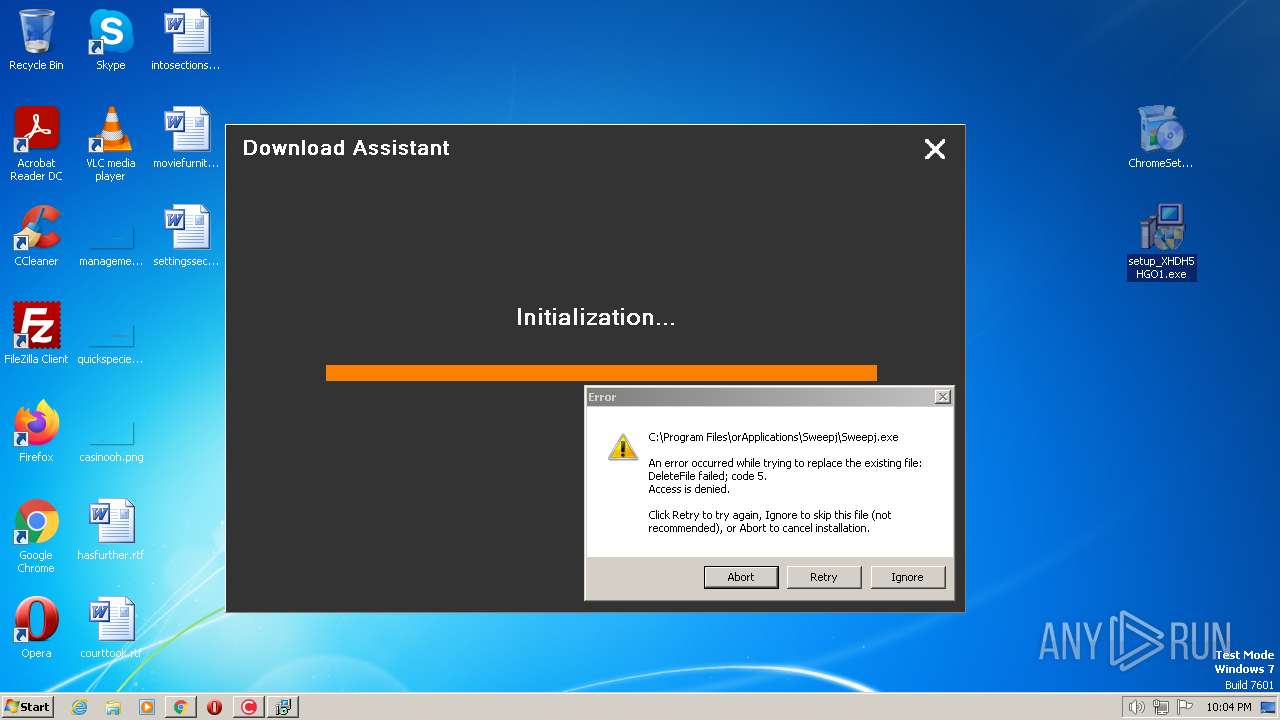Close the Error dialog with X
This screenshot has width=1280, height=720.
coord(942,397)
